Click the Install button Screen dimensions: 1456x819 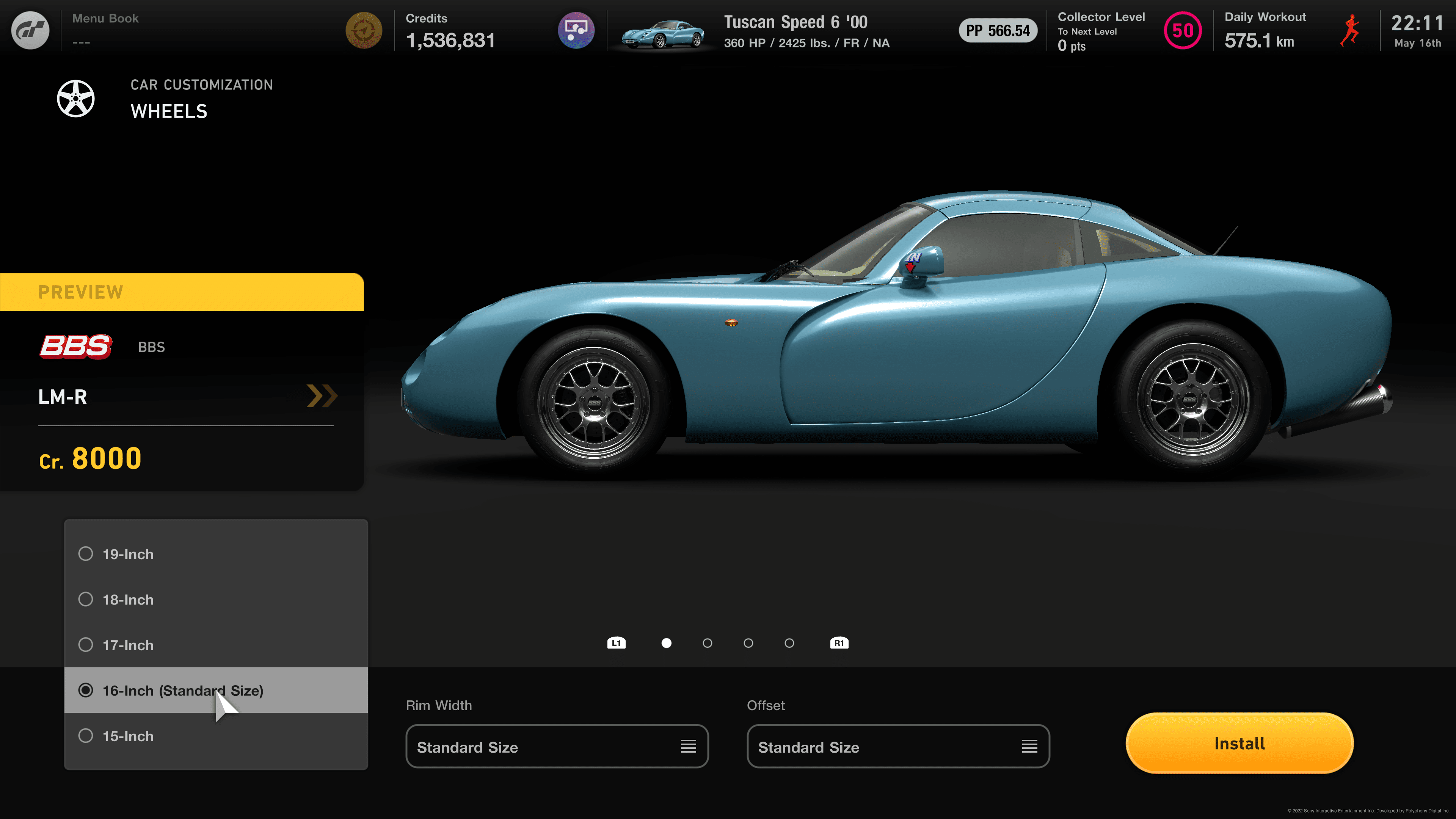point(1239,743)
